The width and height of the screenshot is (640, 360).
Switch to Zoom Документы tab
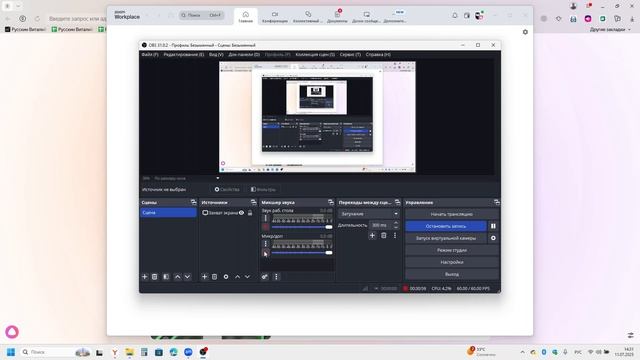coord(337,17)
